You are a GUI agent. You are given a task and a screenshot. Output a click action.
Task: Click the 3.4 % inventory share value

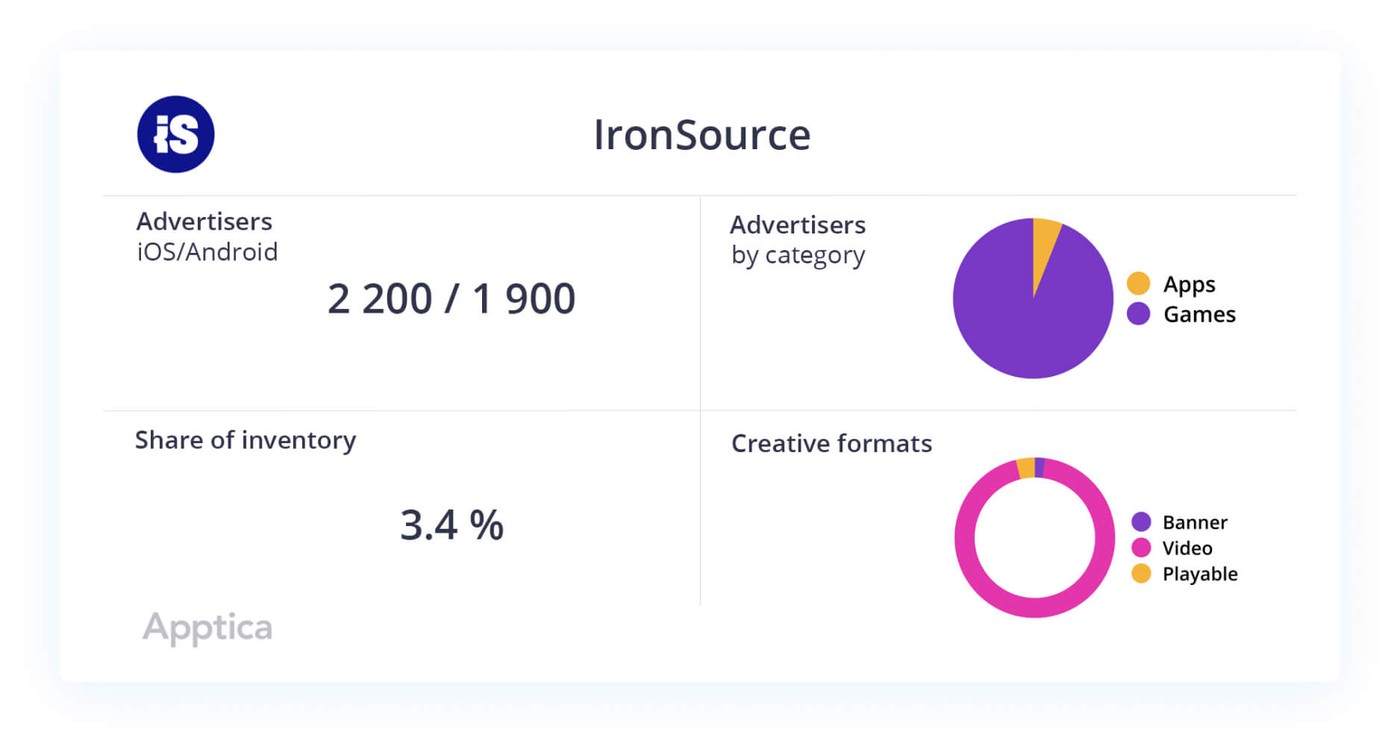click(451, 525)
